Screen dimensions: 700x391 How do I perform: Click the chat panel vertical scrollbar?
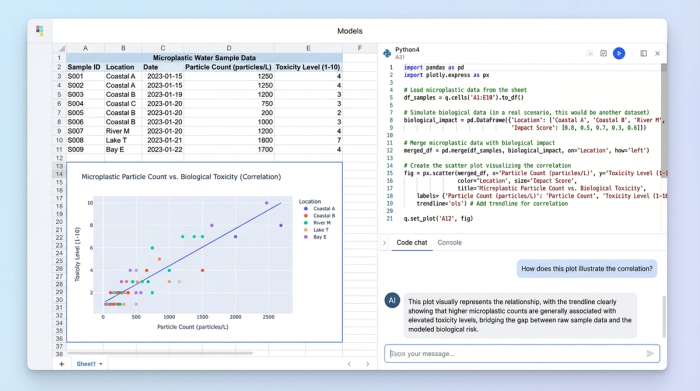664,316
